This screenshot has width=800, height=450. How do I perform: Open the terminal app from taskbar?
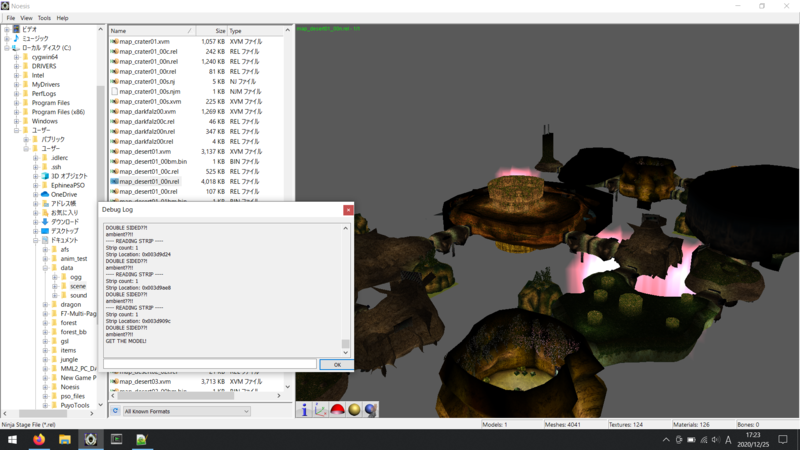116,439
